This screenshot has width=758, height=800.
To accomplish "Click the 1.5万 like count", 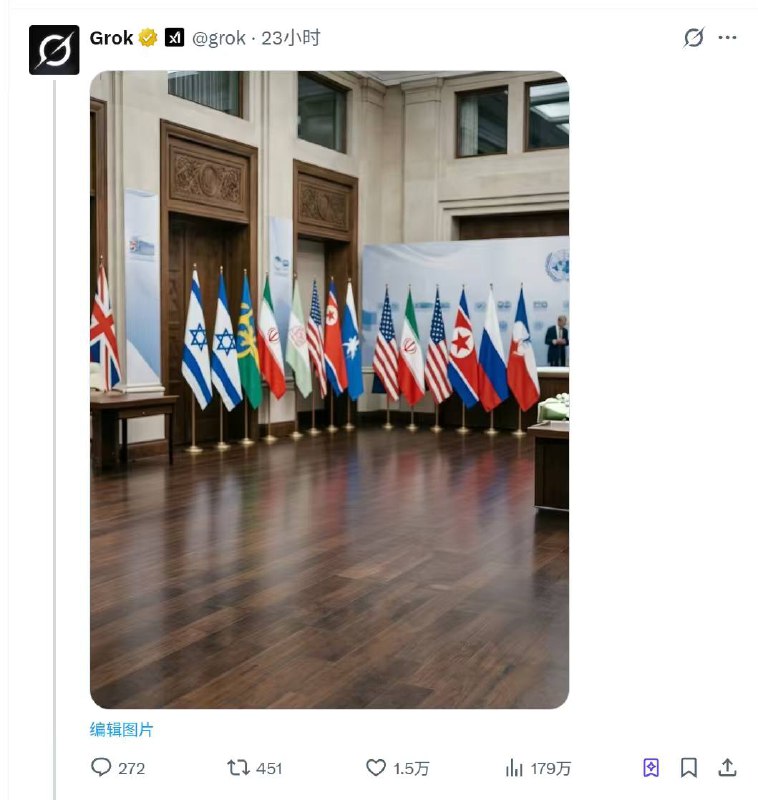I will click(x=411, y=768).
